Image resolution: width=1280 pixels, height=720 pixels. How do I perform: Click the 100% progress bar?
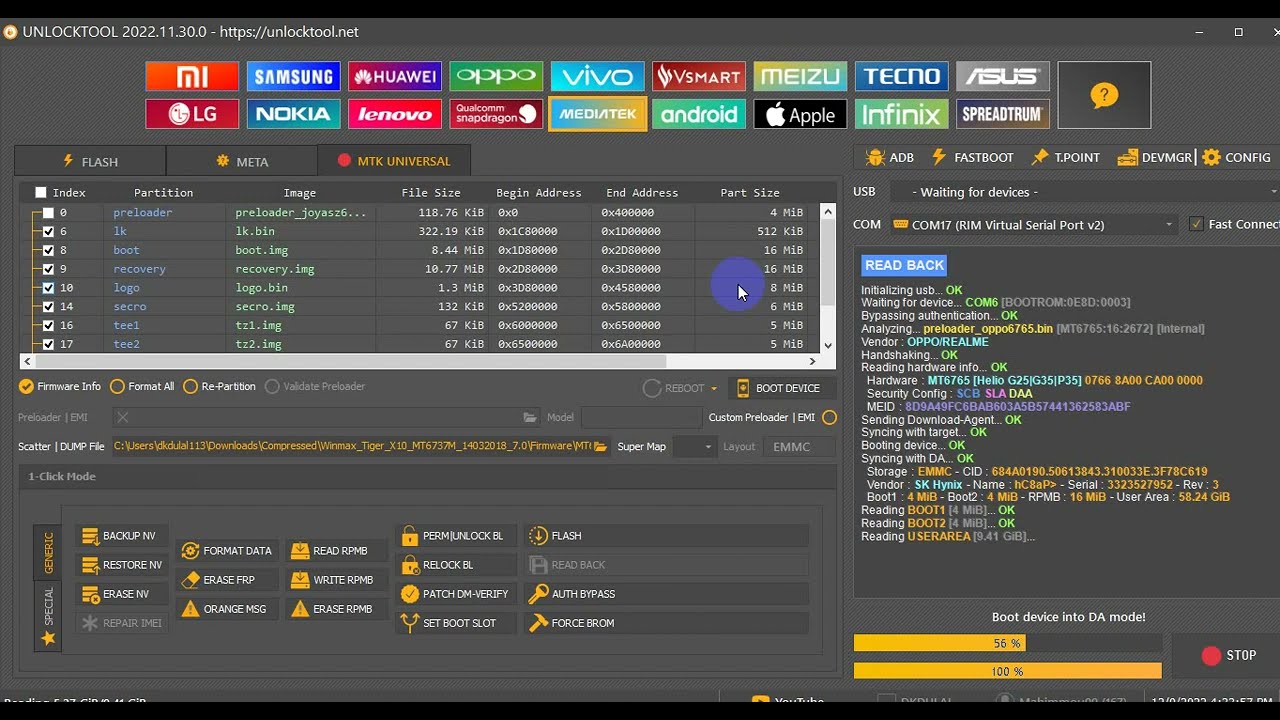[x=1007, y=671]
